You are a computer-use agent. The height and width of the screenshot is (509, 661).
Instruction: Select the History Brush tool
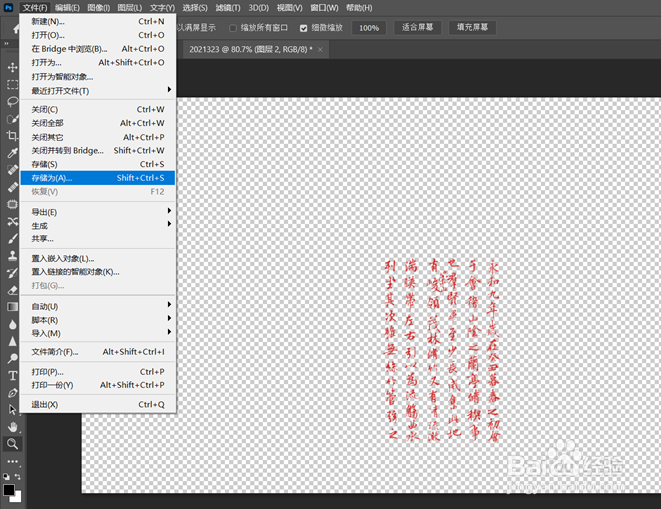point(12,273)
